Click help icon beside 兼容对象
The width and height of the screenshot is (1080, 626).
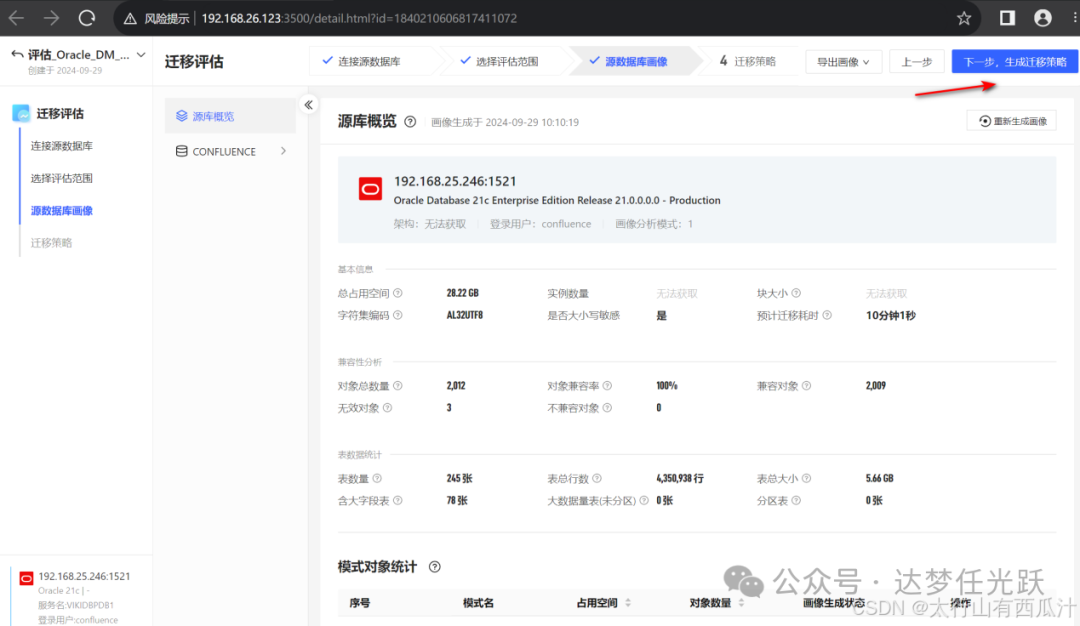tap(807, 386)
